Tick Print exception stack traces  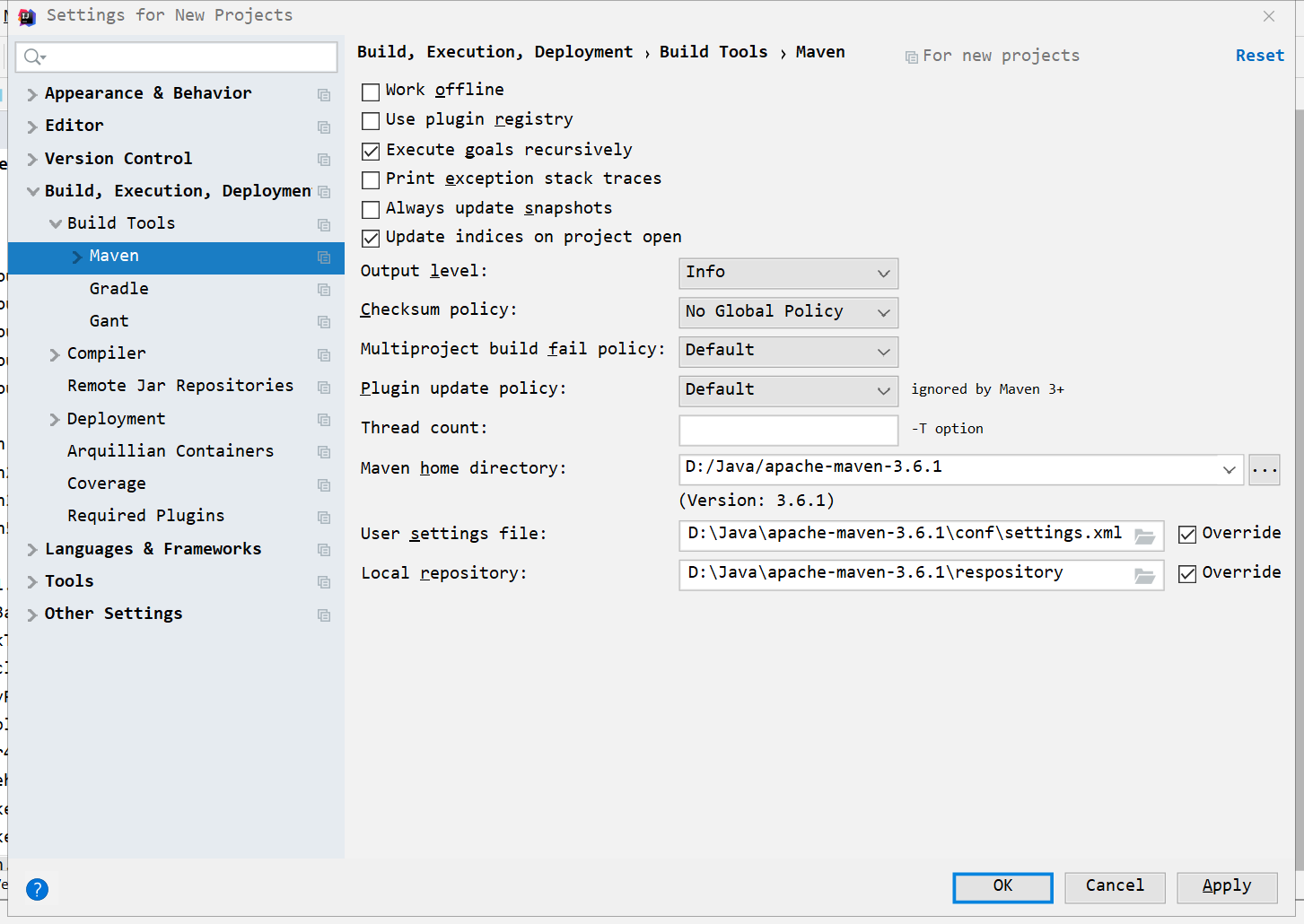click(x=371, y=180)
